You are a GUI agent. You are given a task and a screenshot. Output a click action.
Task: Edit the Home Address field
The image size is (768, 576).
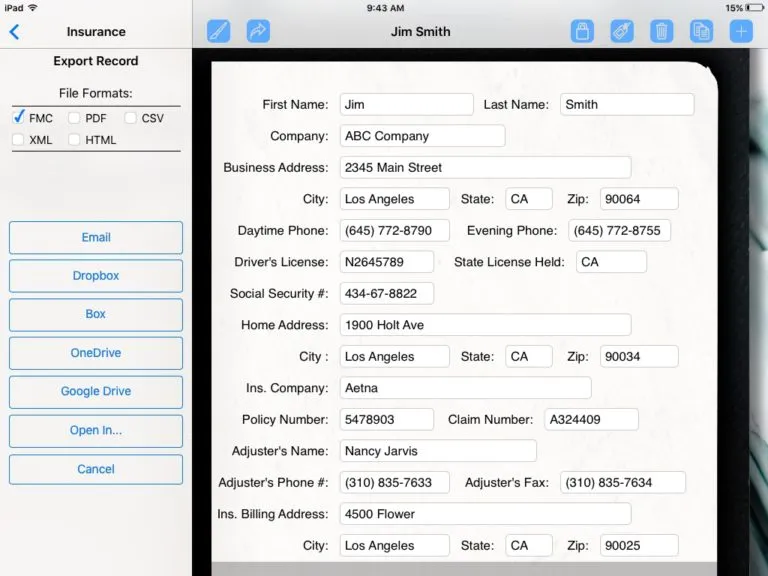(485, 325)
